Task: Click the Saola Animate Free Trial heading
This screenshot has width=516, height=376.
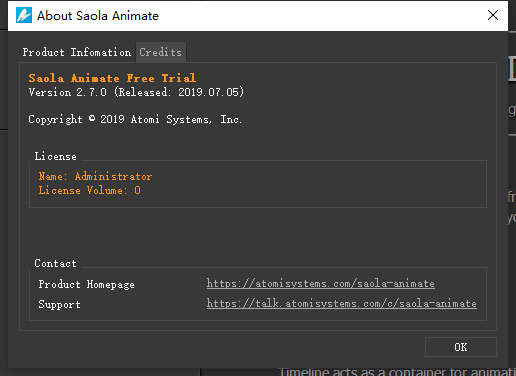Action: pos(112,78)
